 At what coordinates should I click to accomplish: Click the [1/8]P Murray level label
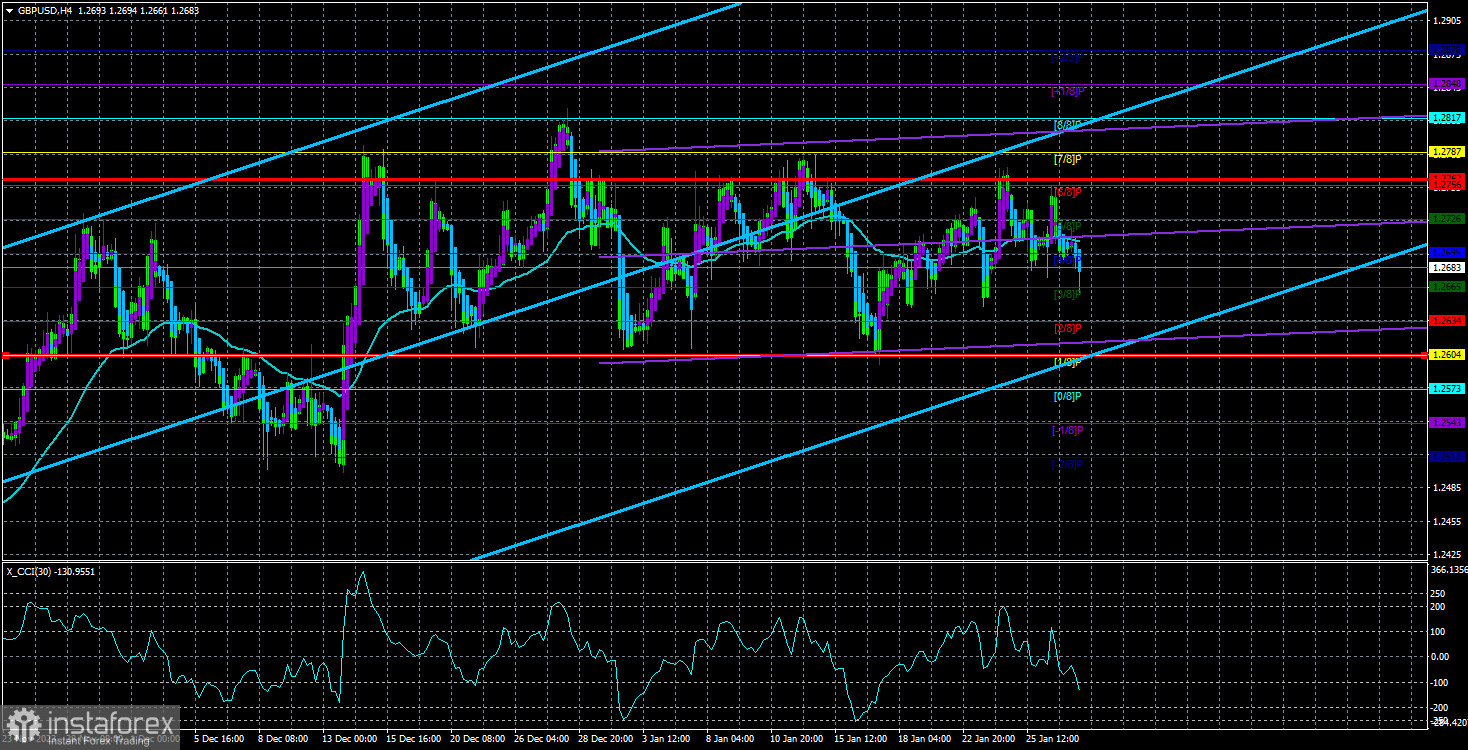tap(1068, 362)
